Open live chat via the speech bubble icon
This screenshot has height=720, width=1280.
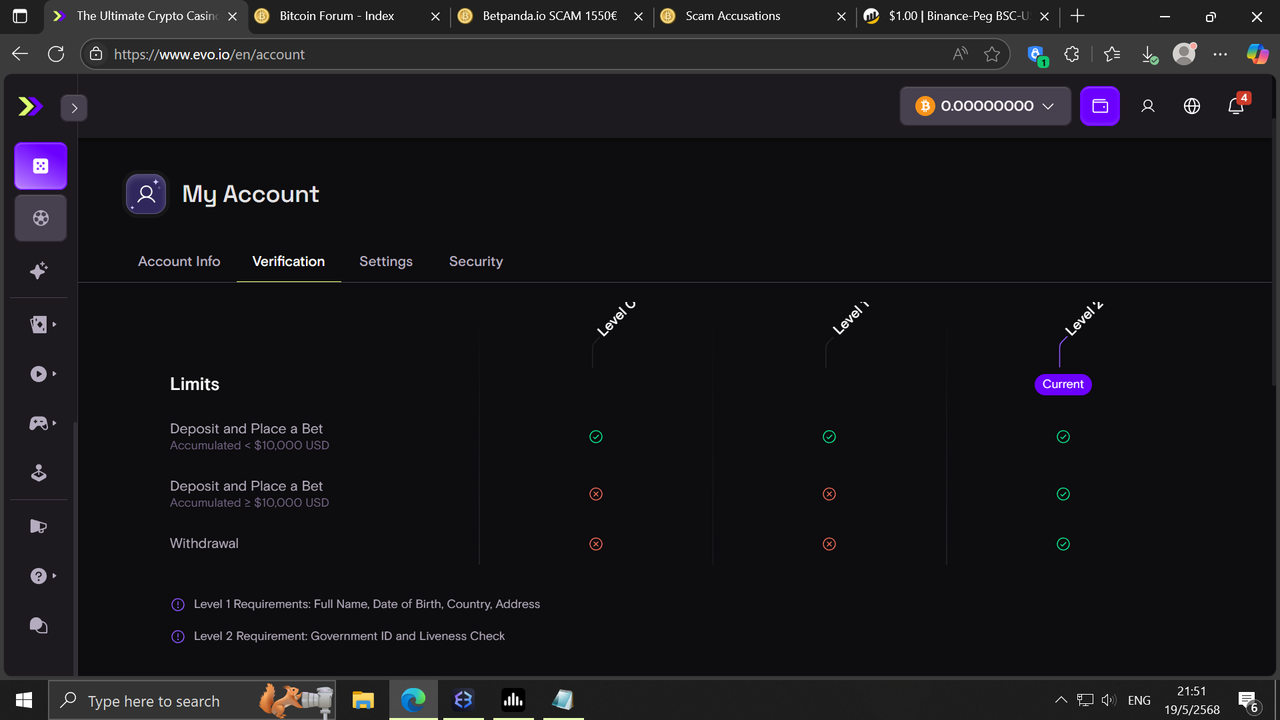point(40,625)
